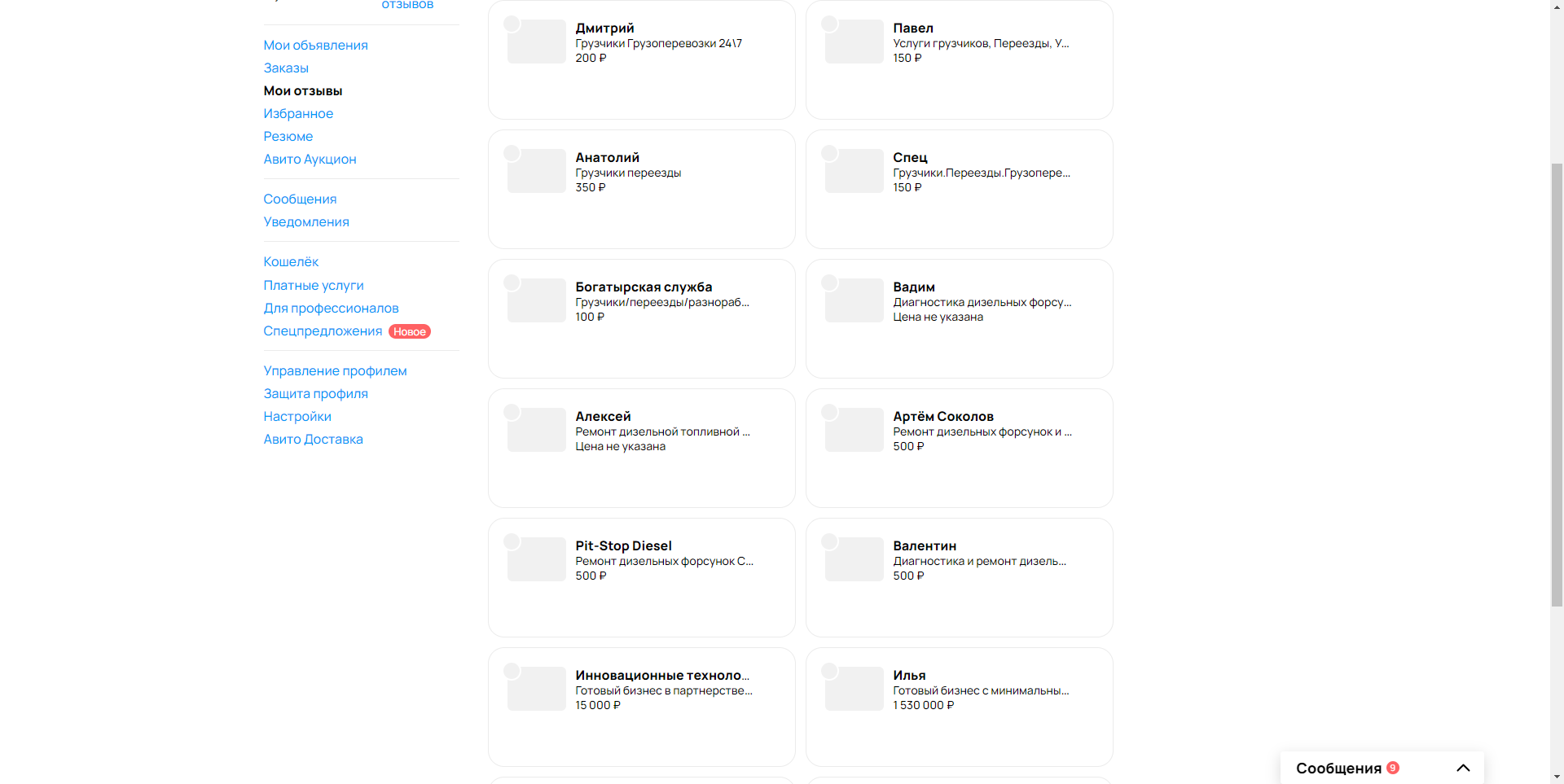Open Избранное section

(x=298, y=113)
